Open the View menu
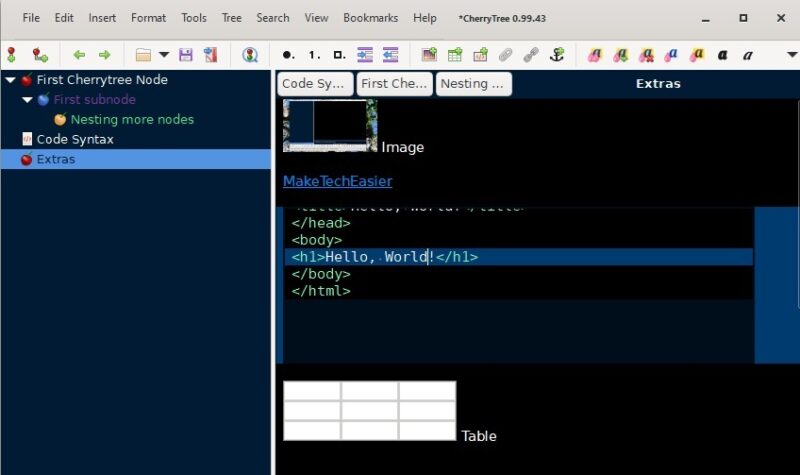The height and width of the screenshot is (475, 800). (316, 18)
